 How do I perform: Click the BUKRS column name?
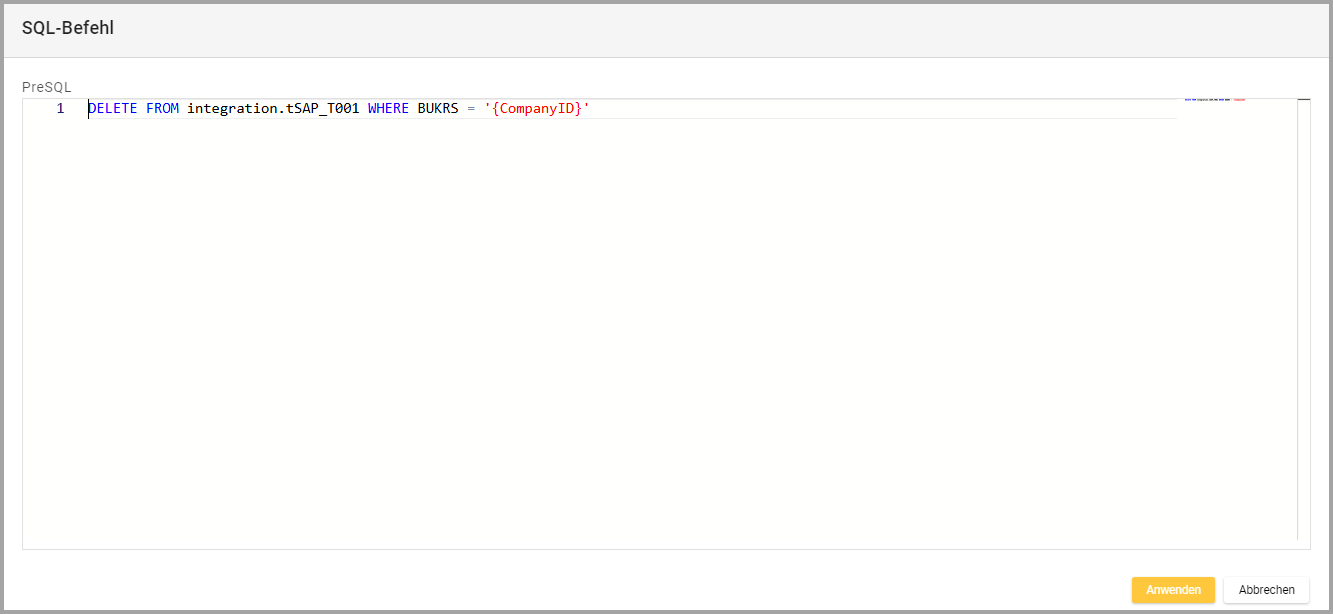click(437, 108)
